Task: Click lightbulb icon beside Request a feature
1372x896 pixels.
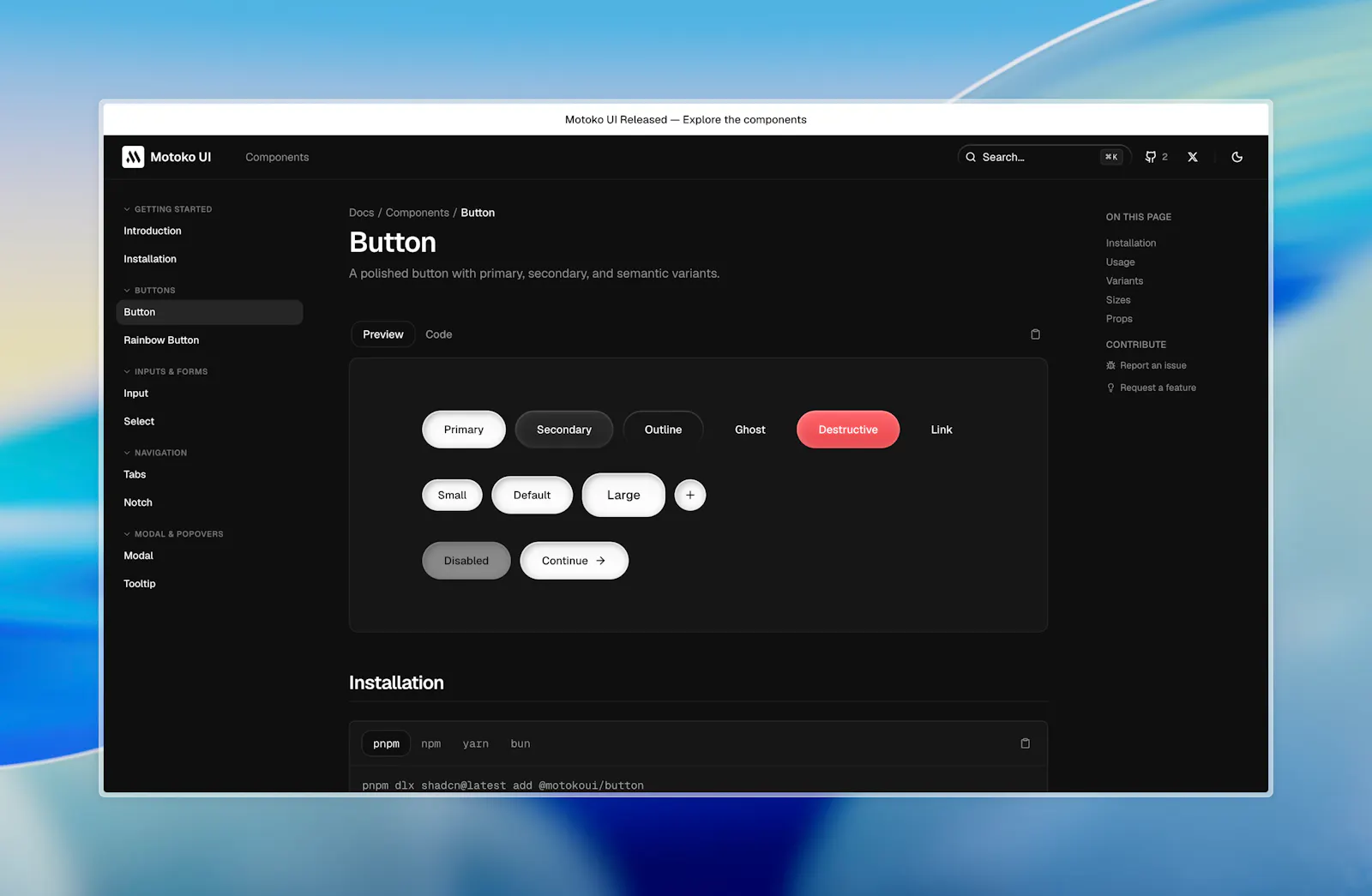Action: pos(1111,388)
